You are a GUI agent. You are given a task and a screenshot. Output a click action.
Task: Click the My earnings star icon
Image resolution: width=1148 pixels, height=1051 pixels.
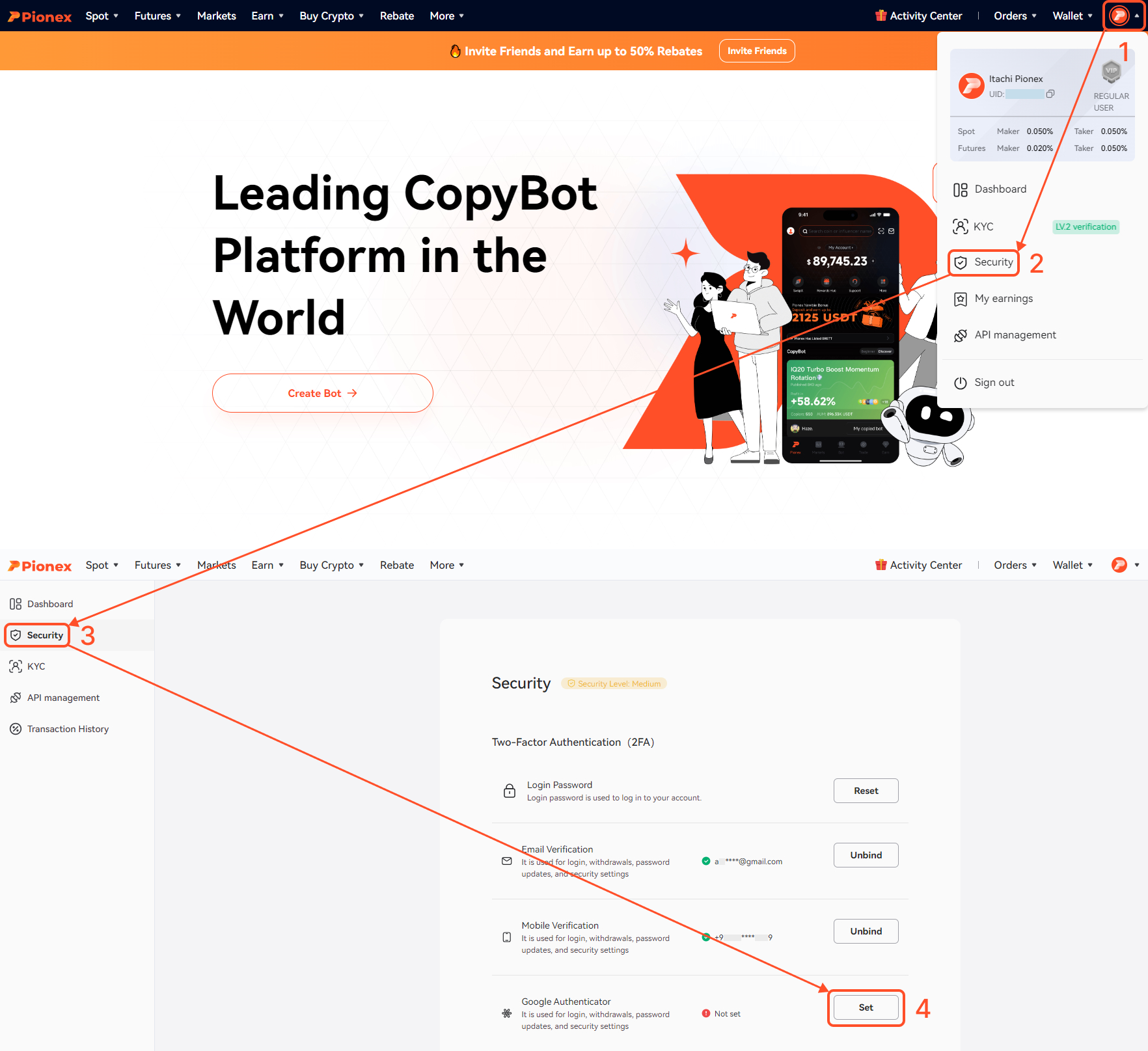960,299
